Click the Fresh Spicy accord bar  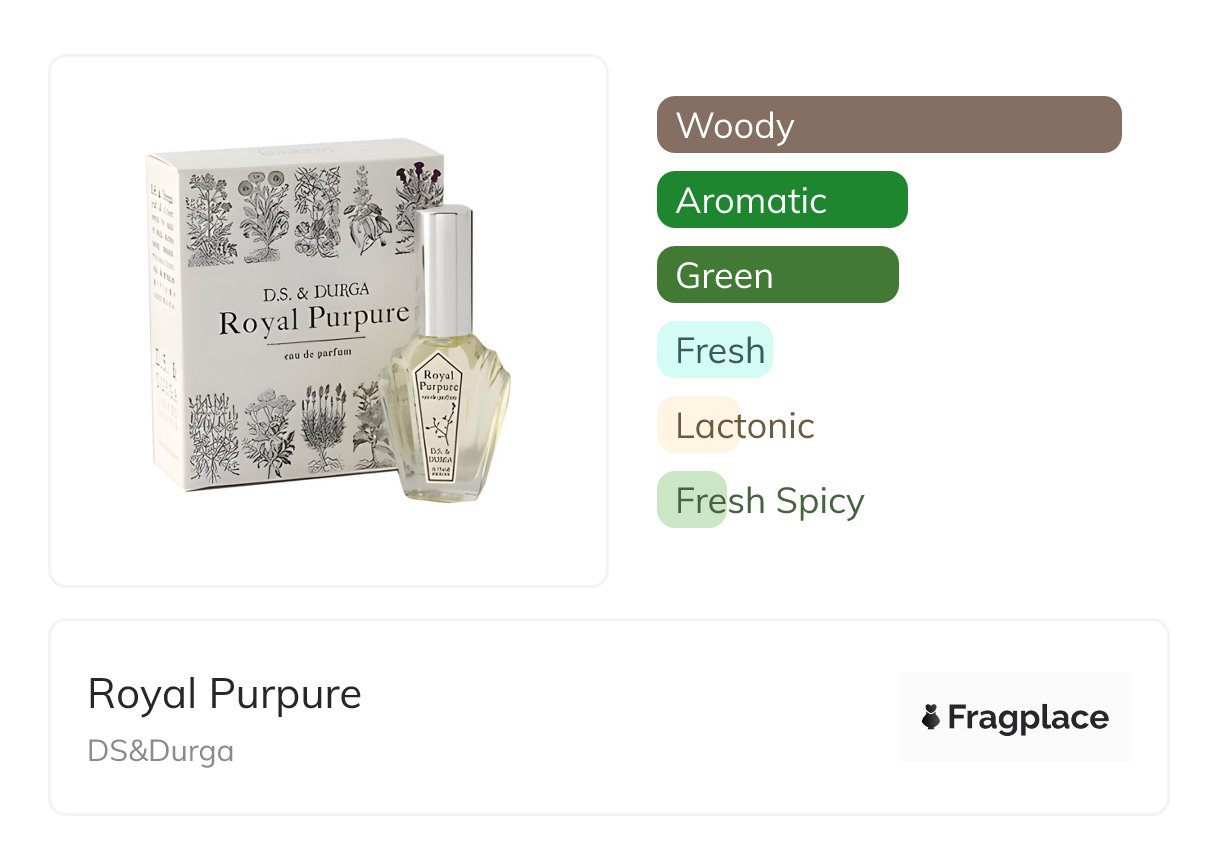tap(692, 500)
